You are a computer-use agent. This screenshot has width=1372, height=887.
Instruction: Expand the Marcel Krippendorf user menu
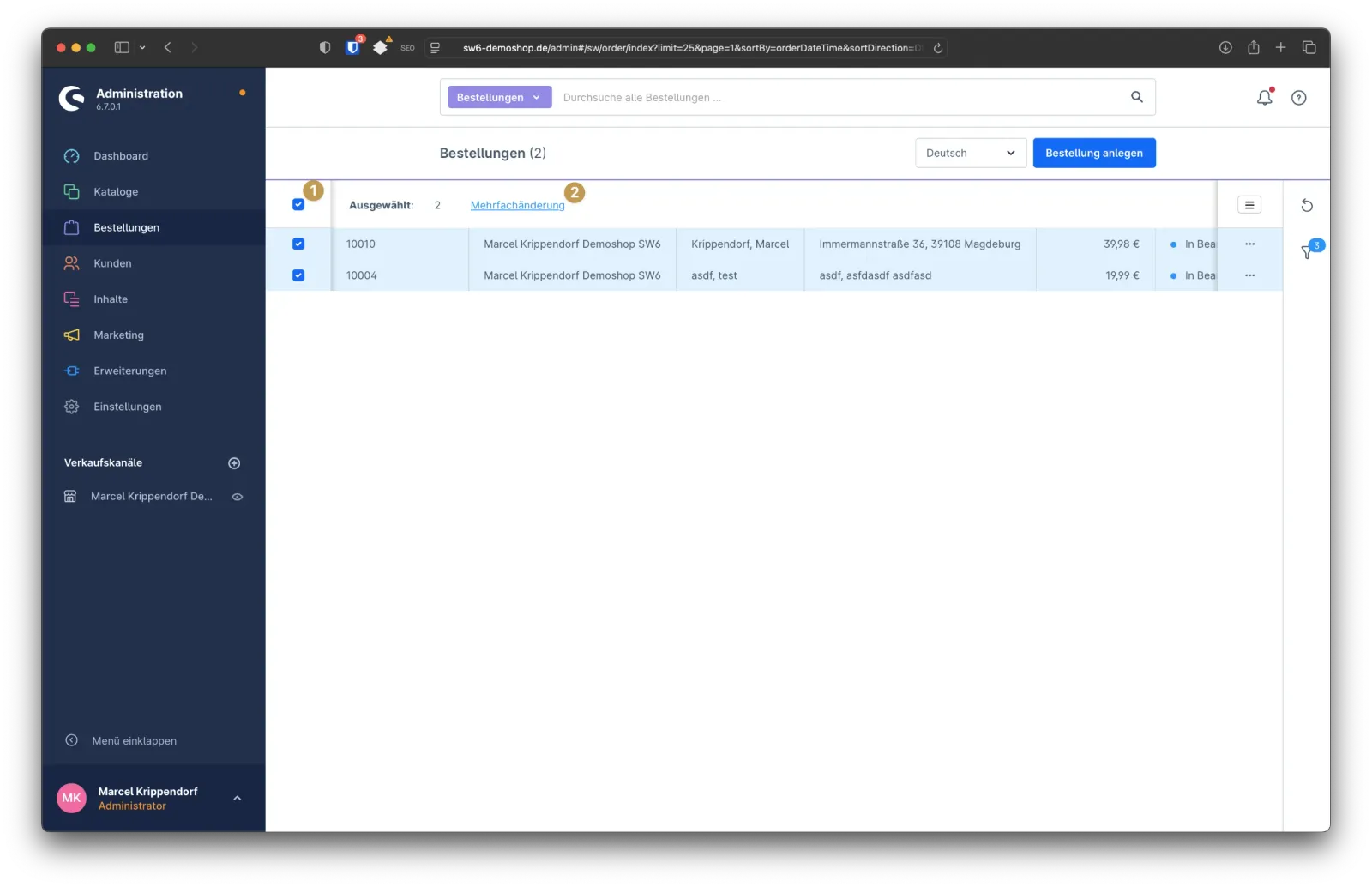[237, 798]
